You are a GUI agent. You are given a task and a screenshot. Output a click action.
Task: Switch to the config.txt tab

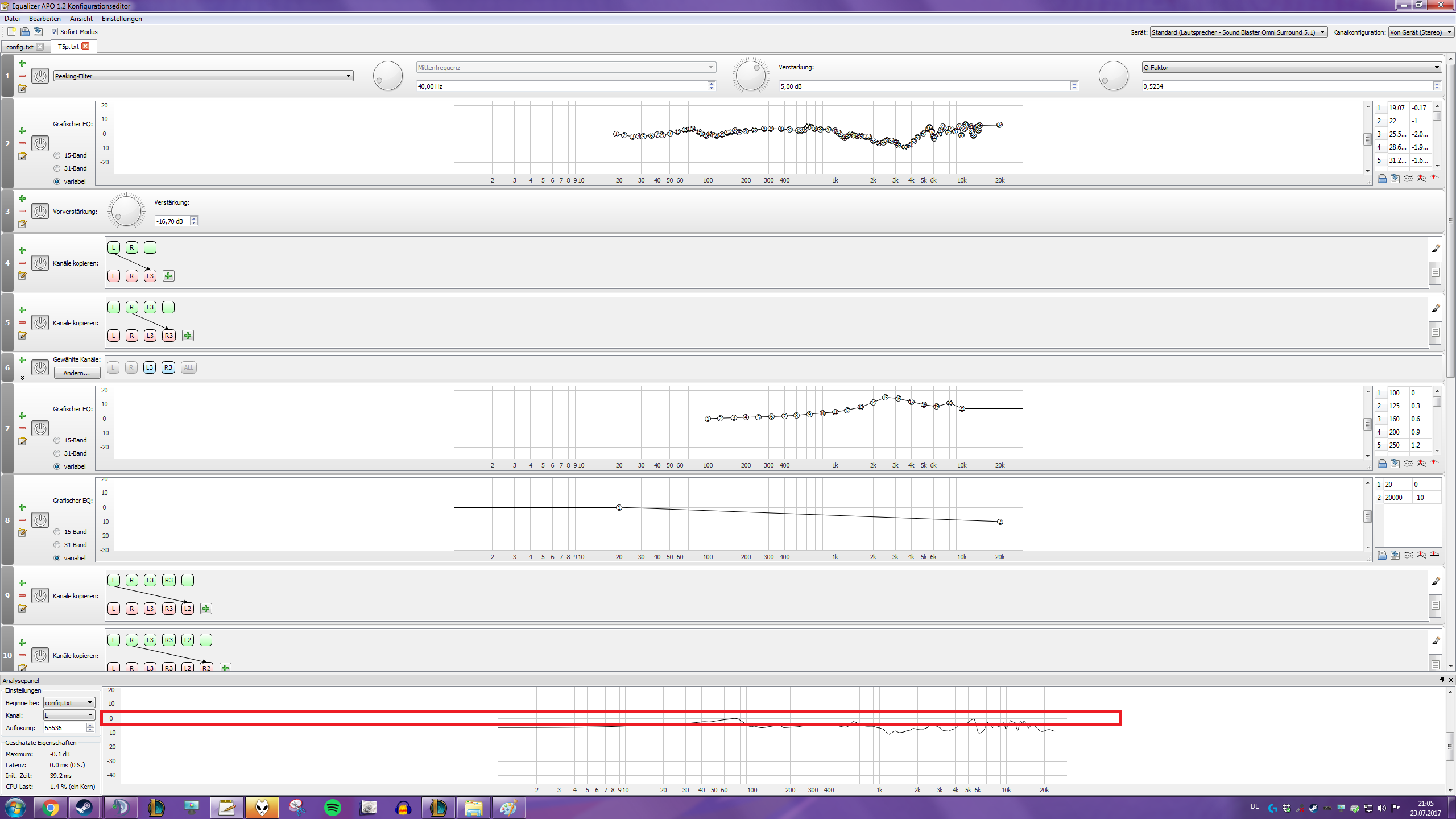20,47
